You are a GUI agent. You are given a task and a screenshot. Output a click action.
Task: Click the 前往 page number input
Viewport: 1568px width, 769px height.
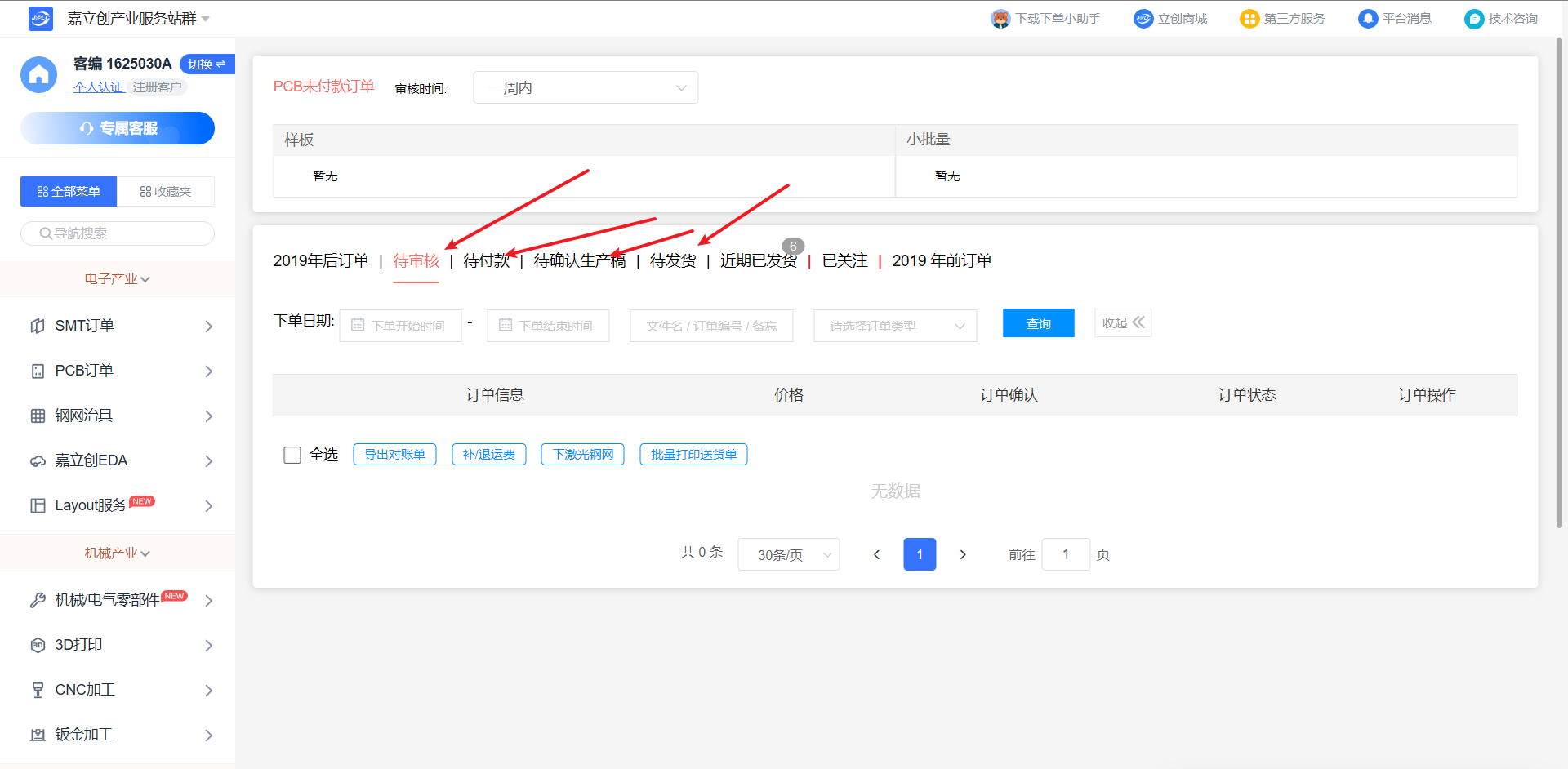1066,554
